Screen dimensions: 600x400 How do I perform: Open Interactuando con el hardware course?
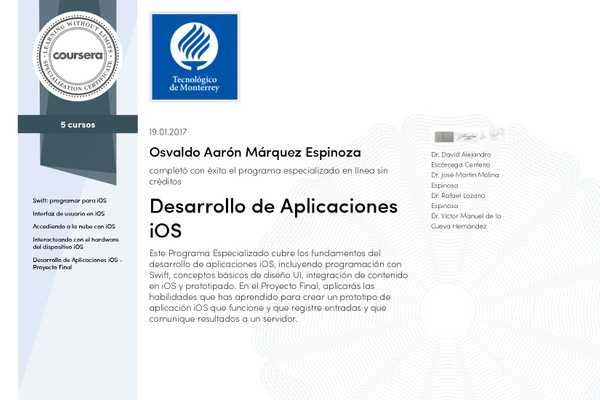(76, 243)
